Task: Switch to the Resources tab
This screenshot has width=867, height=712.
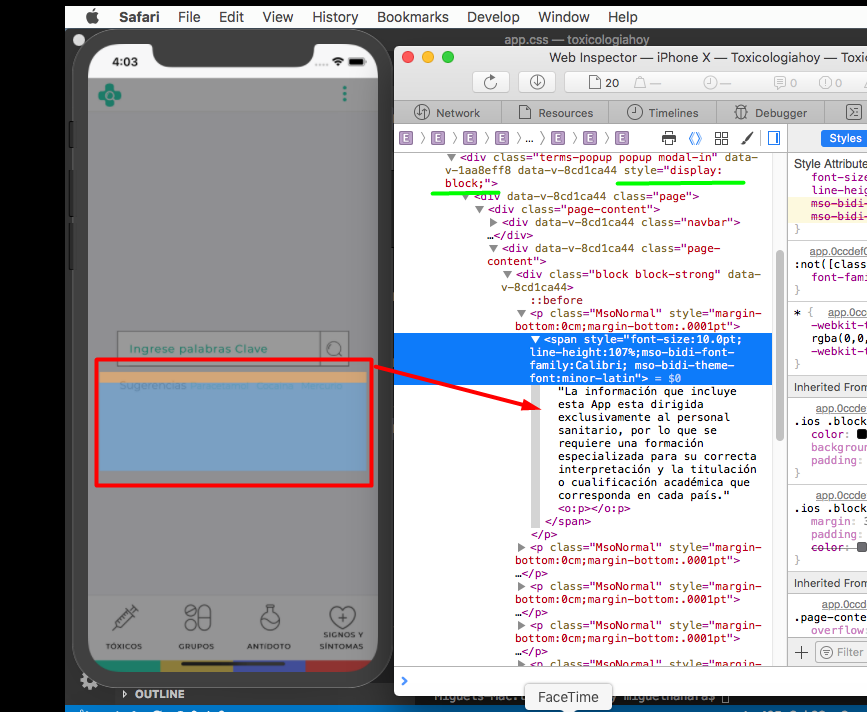Action: [555, 112]
